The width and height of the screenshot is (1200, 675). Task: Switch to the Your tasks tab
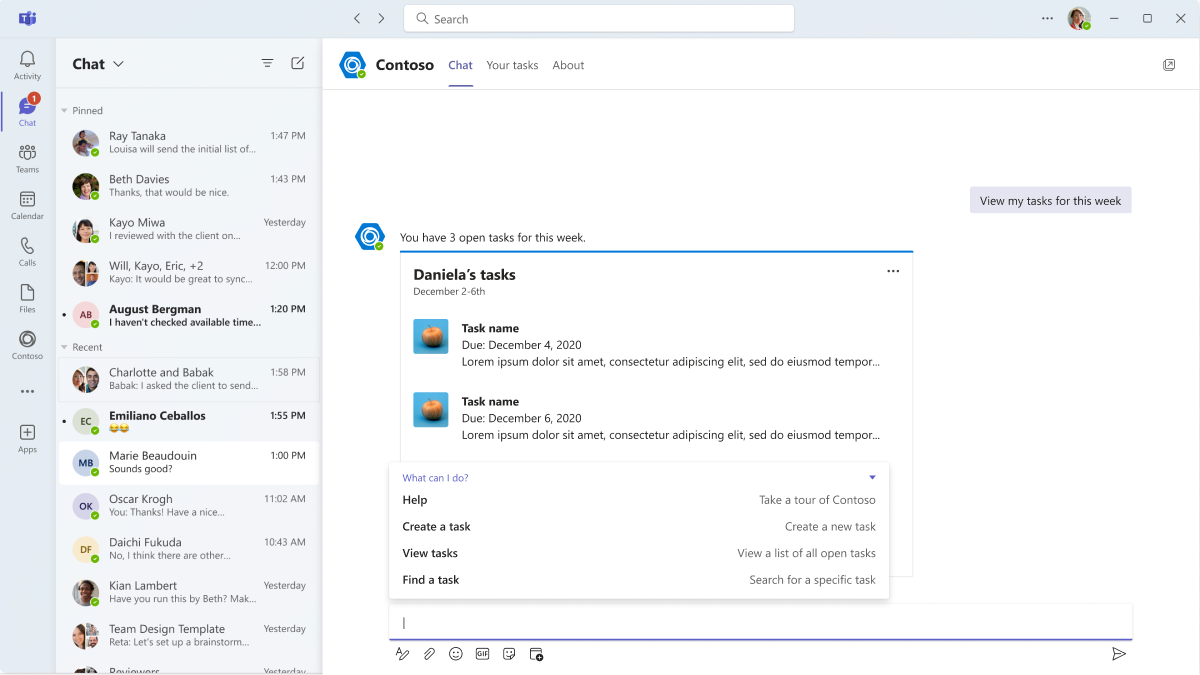[x=512, y=65]
